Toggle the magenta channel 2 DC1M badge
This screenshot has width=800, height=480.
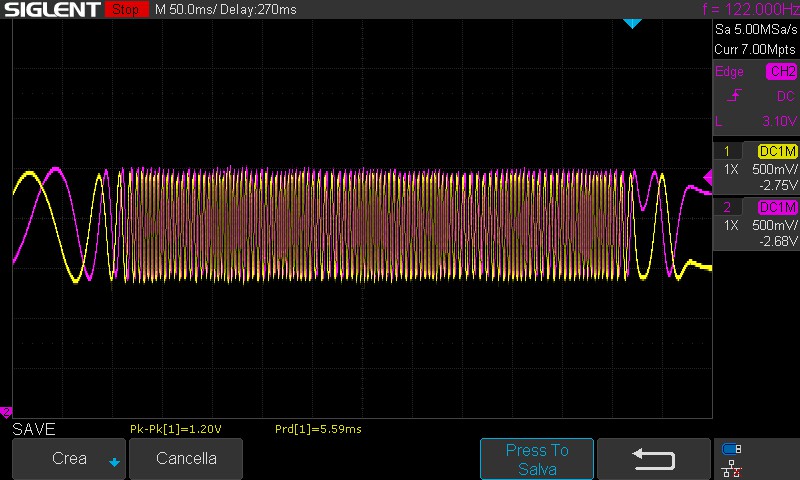tap(777, 207)
